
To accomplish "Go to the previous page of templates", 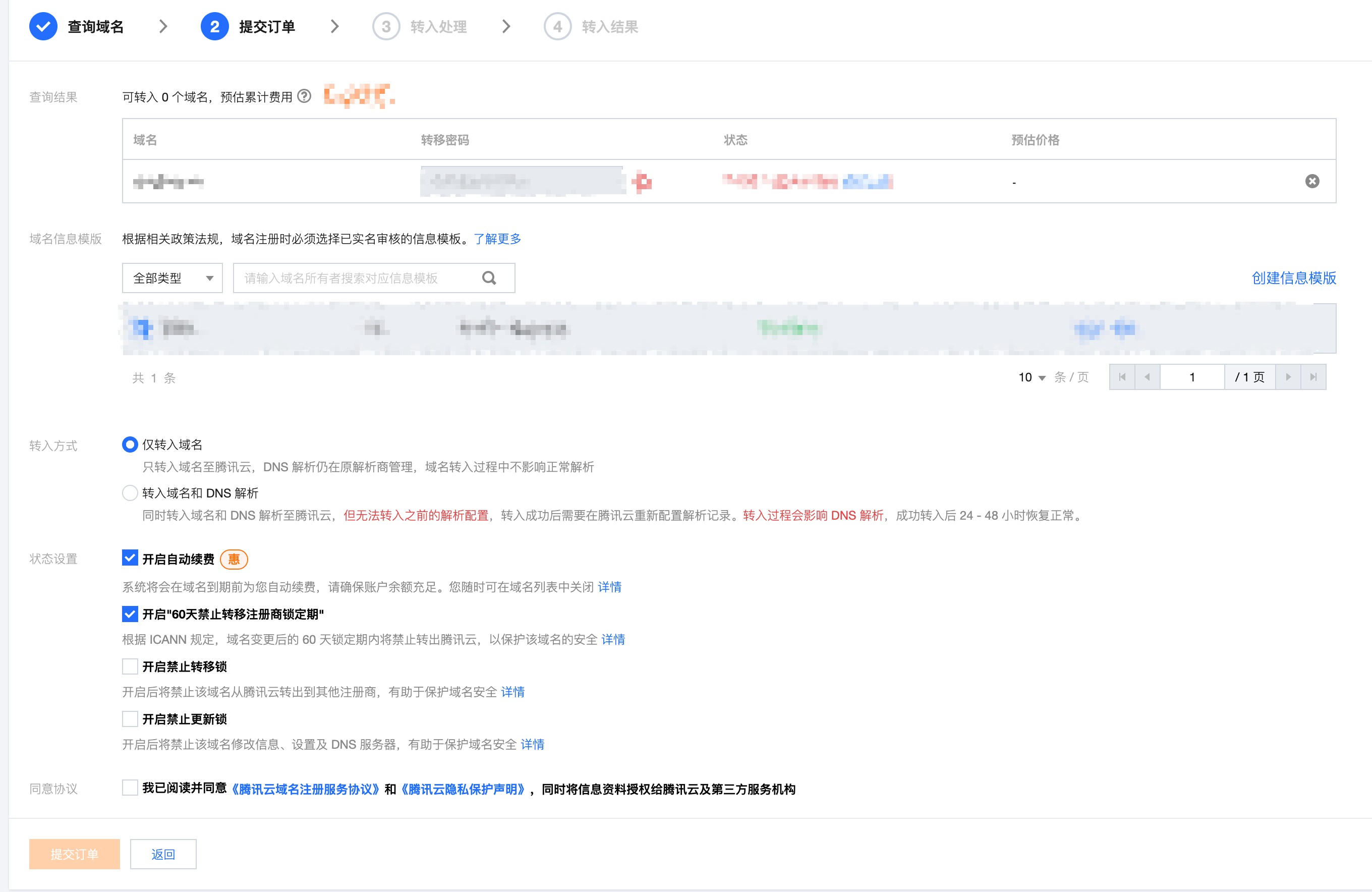I will [1148, 376].
